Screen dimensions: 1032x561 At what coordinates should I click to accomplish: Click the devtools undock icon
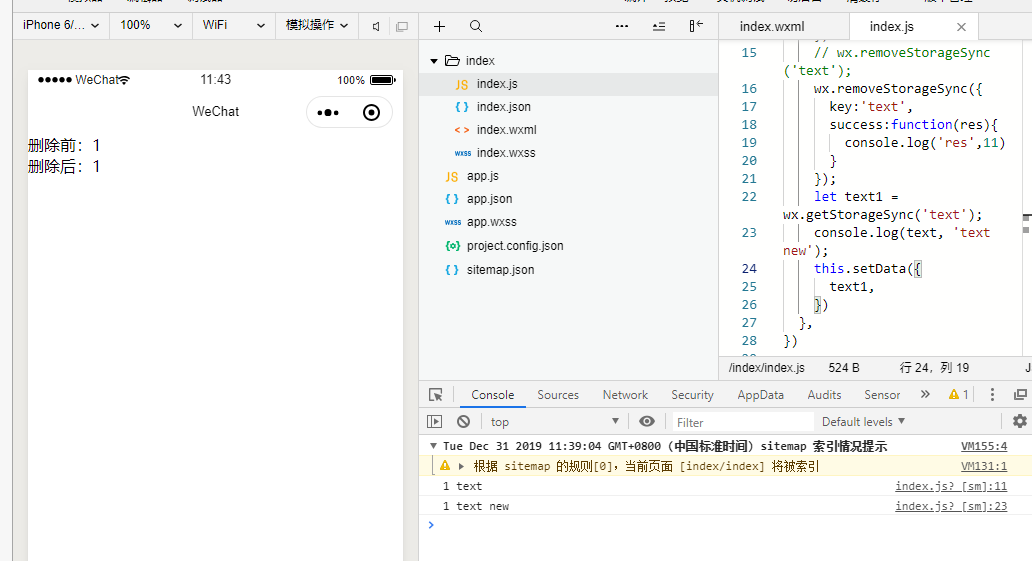point(1020,394)
